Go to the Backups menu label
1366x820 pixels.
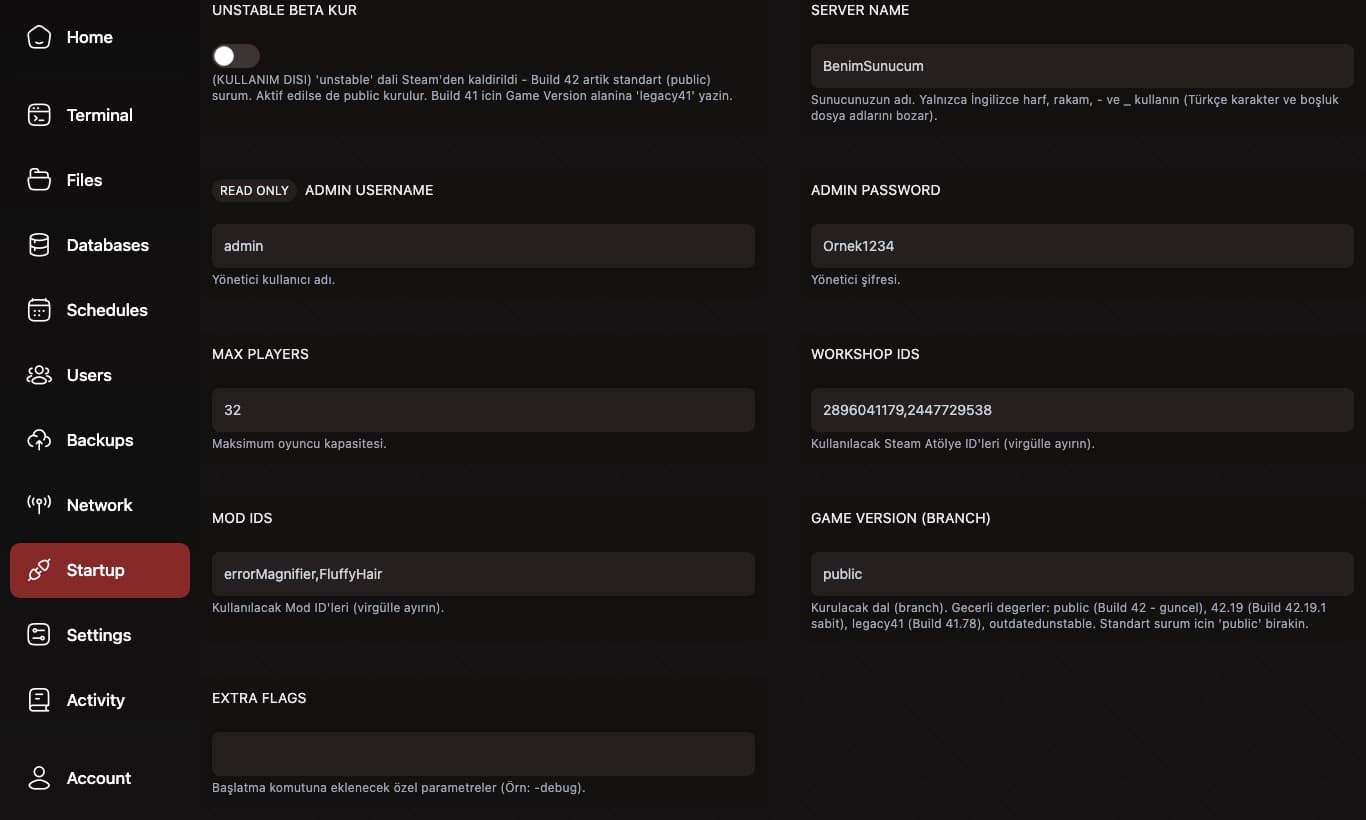pos(100,440)
